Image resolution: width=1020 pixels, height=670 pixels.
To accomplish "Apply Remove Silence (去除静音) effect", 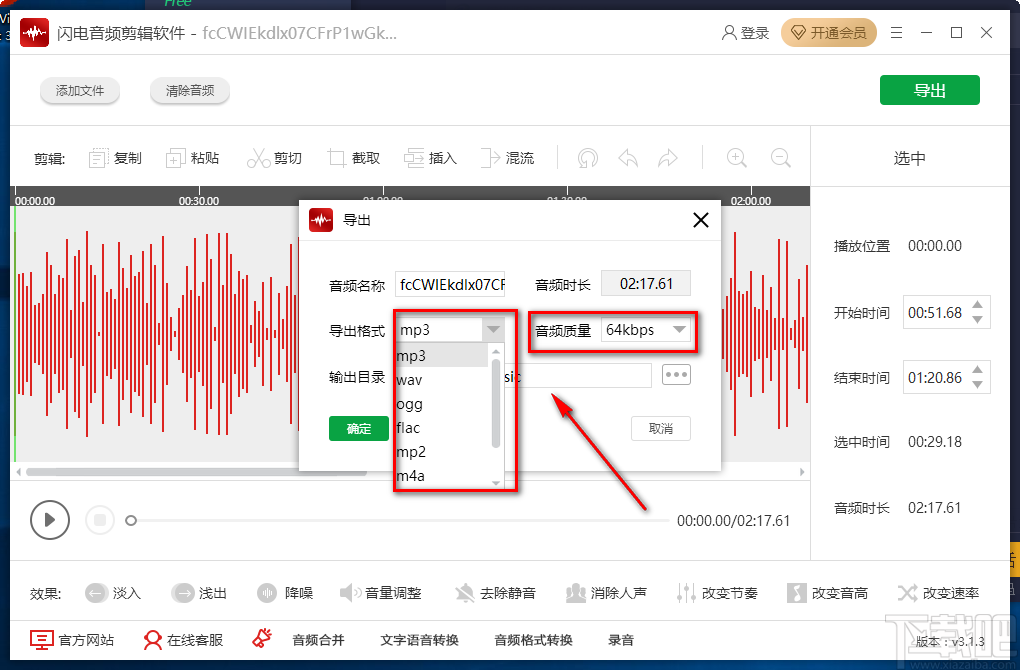I will pyautogui.click(x=495, y=593).
